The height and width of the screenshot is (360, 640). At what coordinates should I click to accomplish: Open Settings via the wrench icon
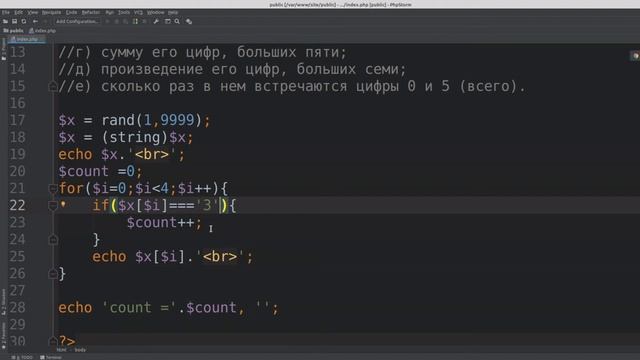click(156, 21)
